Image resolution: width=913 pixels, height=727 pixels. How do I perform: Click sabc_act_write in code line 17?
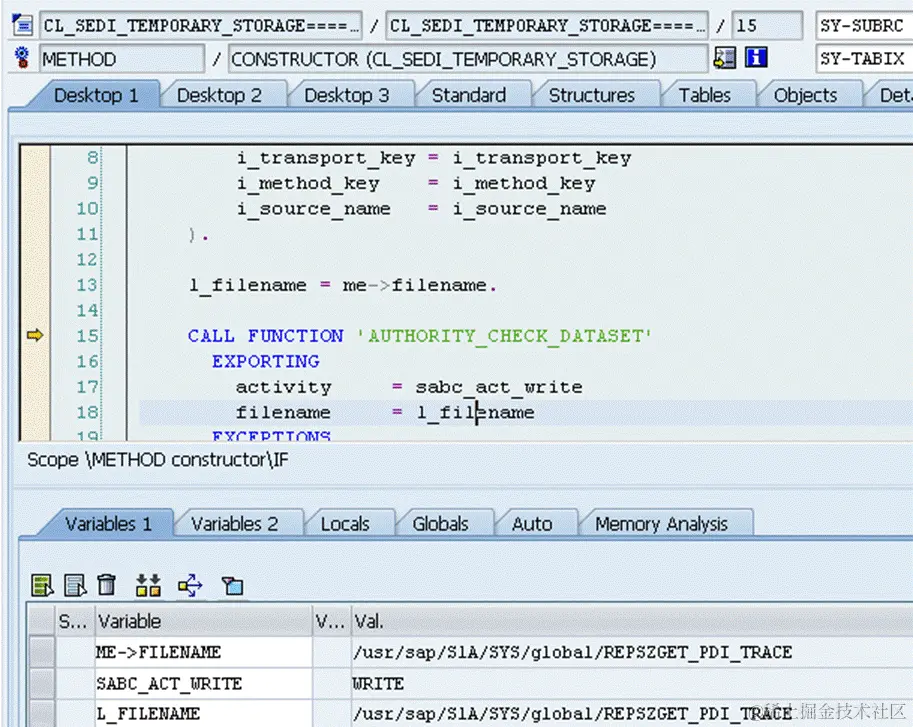coord(498,387)
